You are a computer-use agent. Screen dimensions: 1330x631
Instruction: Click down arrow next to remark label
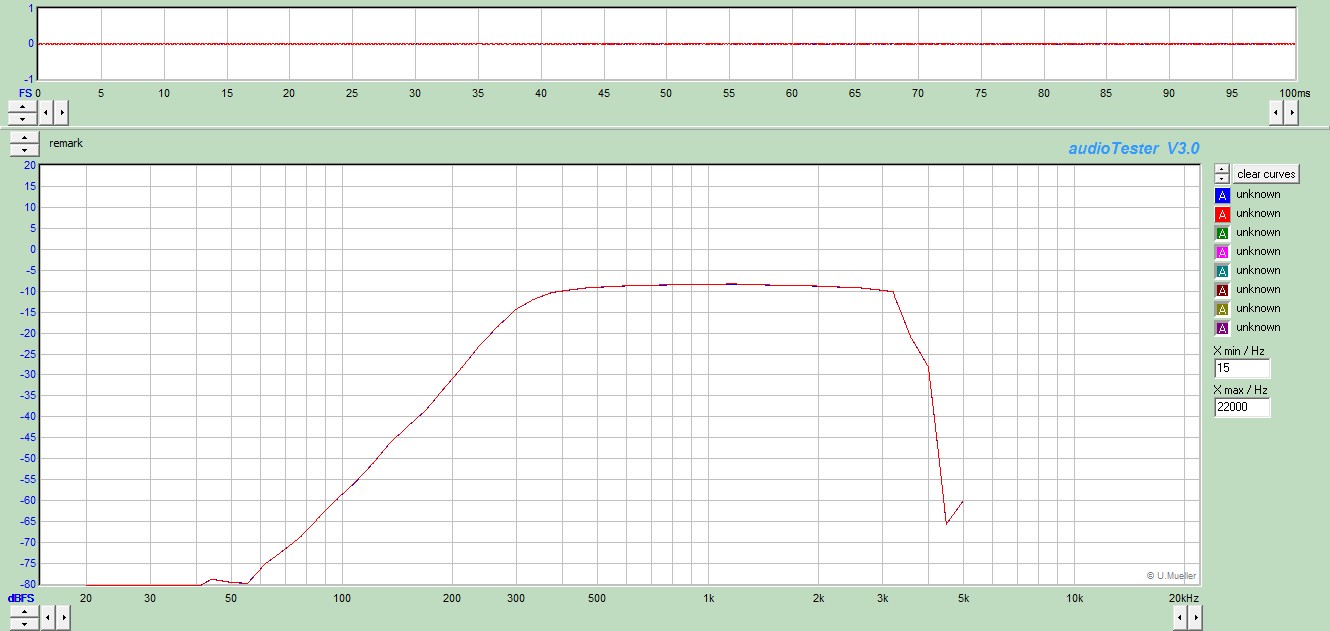24,149
